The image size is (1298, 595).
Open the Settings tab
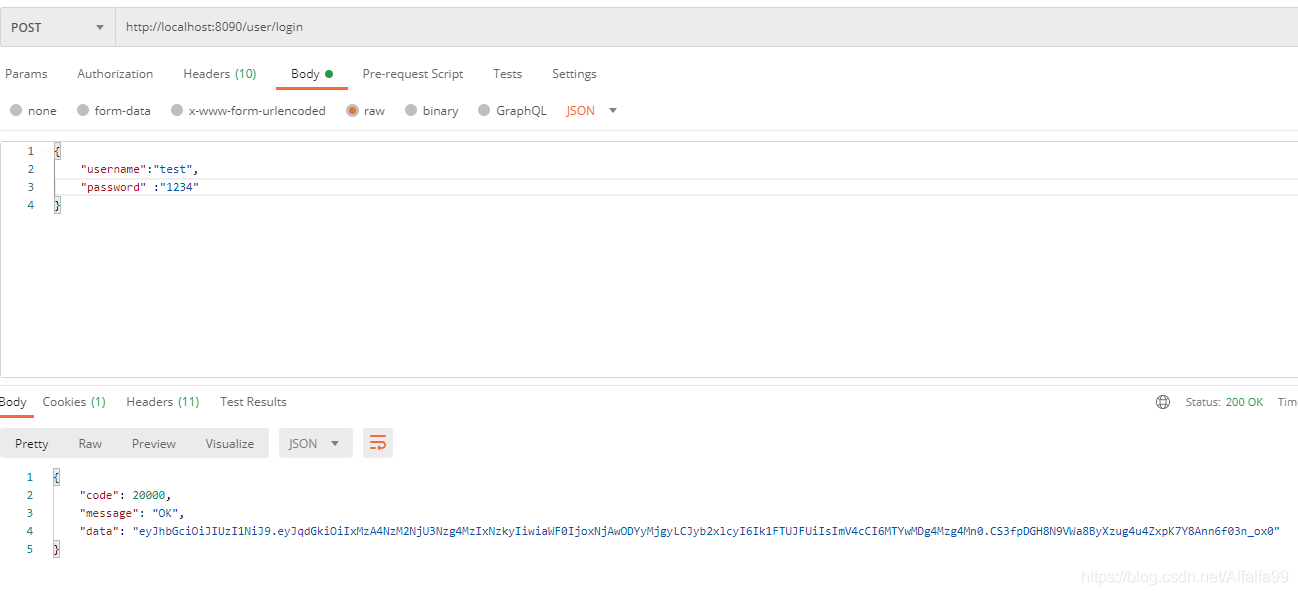[x=574, y=74]
